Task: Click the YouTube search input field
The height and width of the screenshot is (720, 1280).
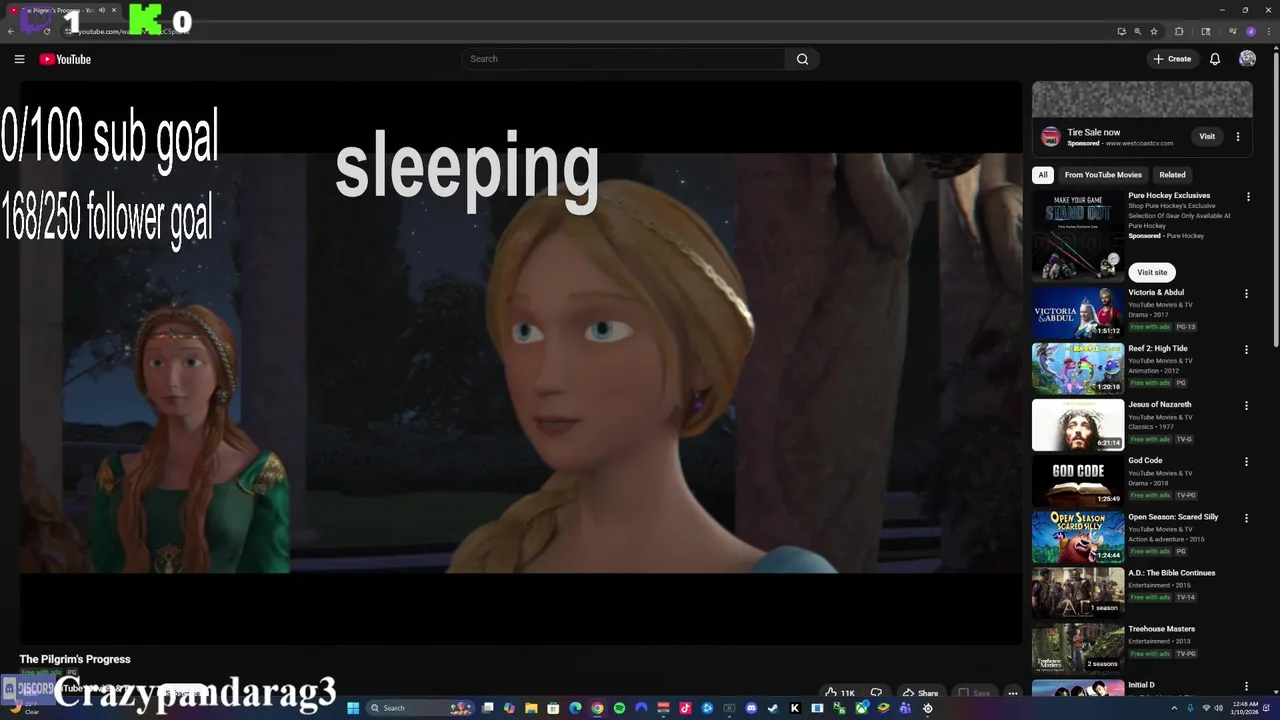Action: (x=624, y=59)
